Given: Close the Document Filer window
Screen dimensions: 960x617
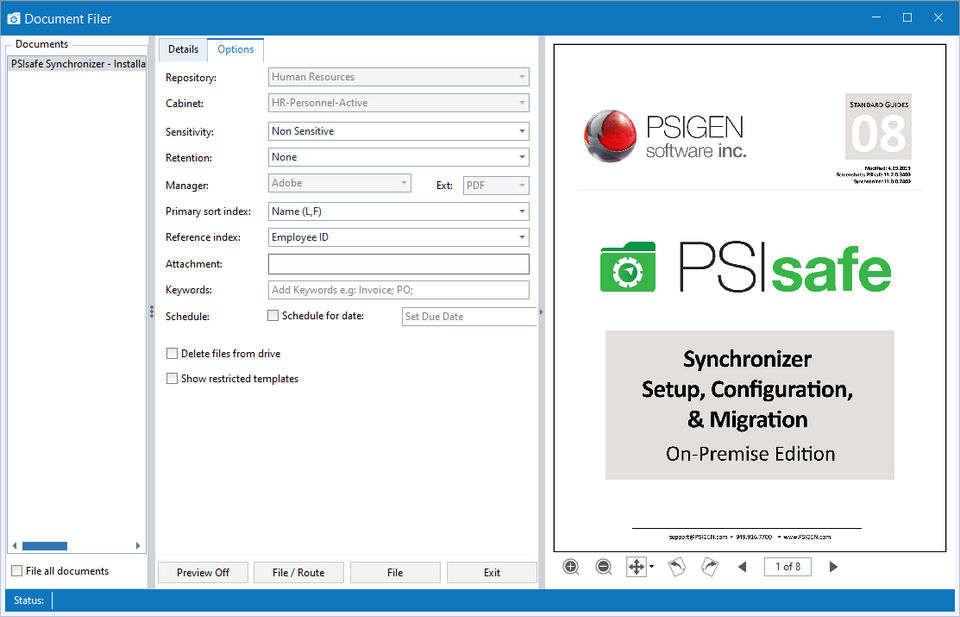Looking at the screenshot, I should point(938,18).
